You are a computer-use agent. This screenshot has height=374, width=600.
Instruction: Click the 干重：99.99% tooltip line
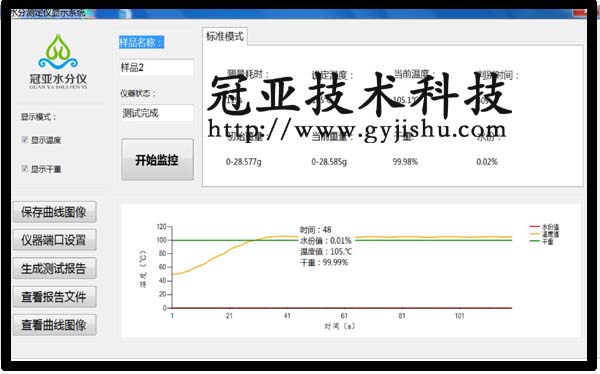[x=324, y=262]
